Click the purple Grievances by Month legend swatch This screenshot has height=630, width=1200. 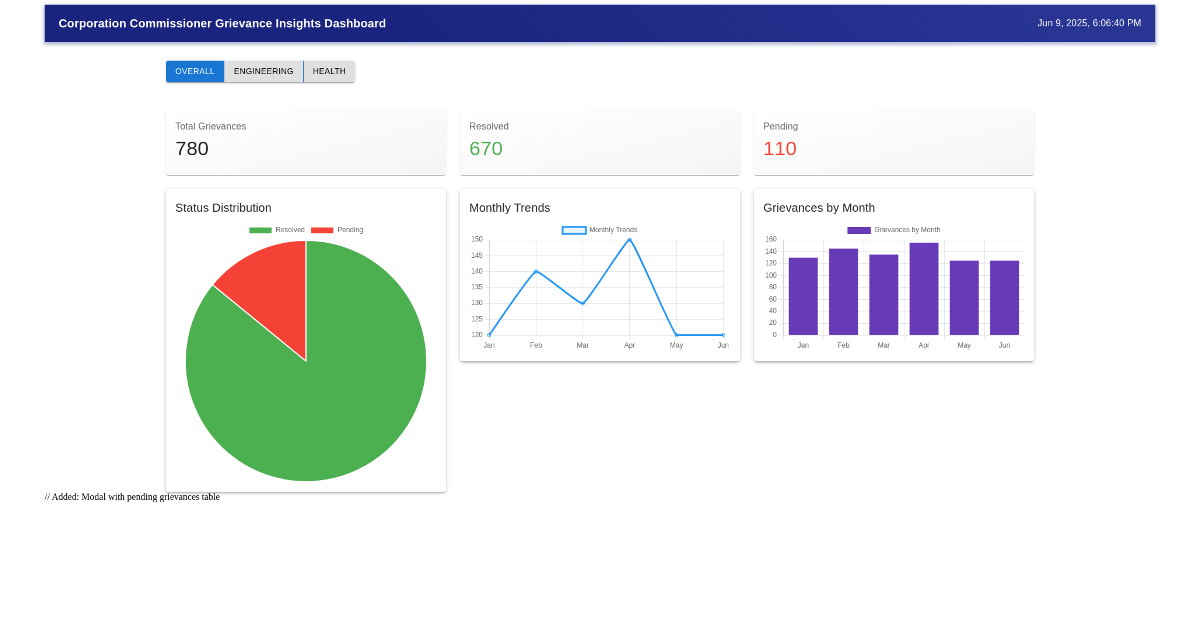(859, 230)
